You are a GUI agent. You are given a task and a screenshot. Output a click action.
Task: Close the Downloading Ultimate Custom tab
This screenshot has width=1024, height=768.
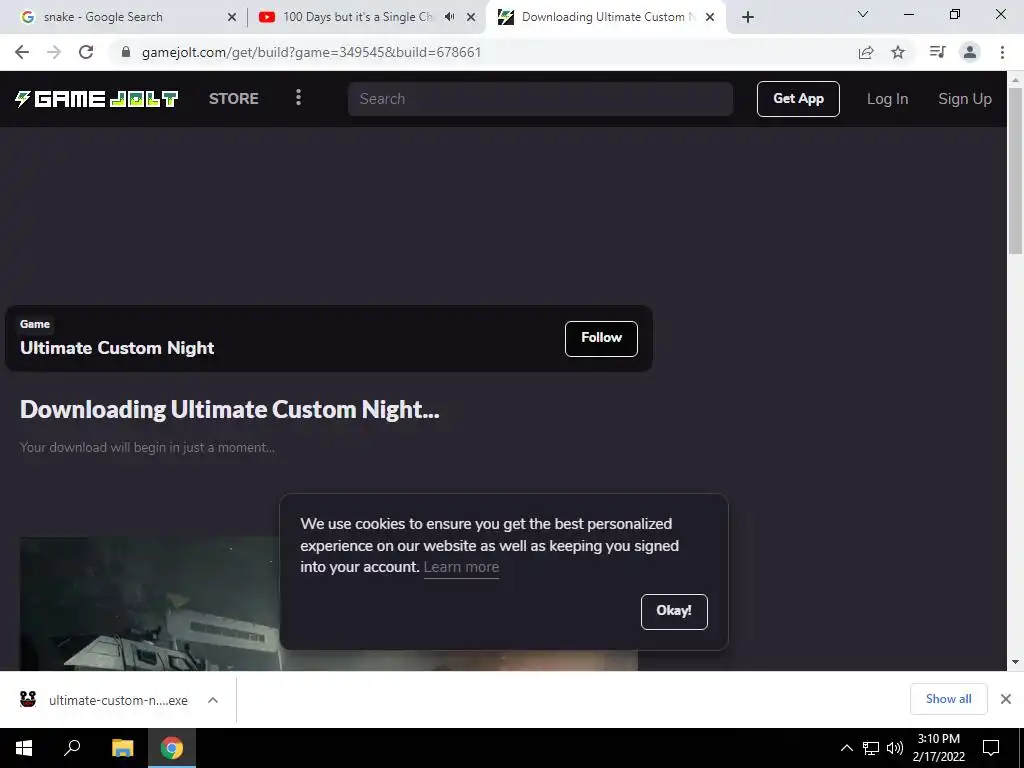(x=710, y=17)
